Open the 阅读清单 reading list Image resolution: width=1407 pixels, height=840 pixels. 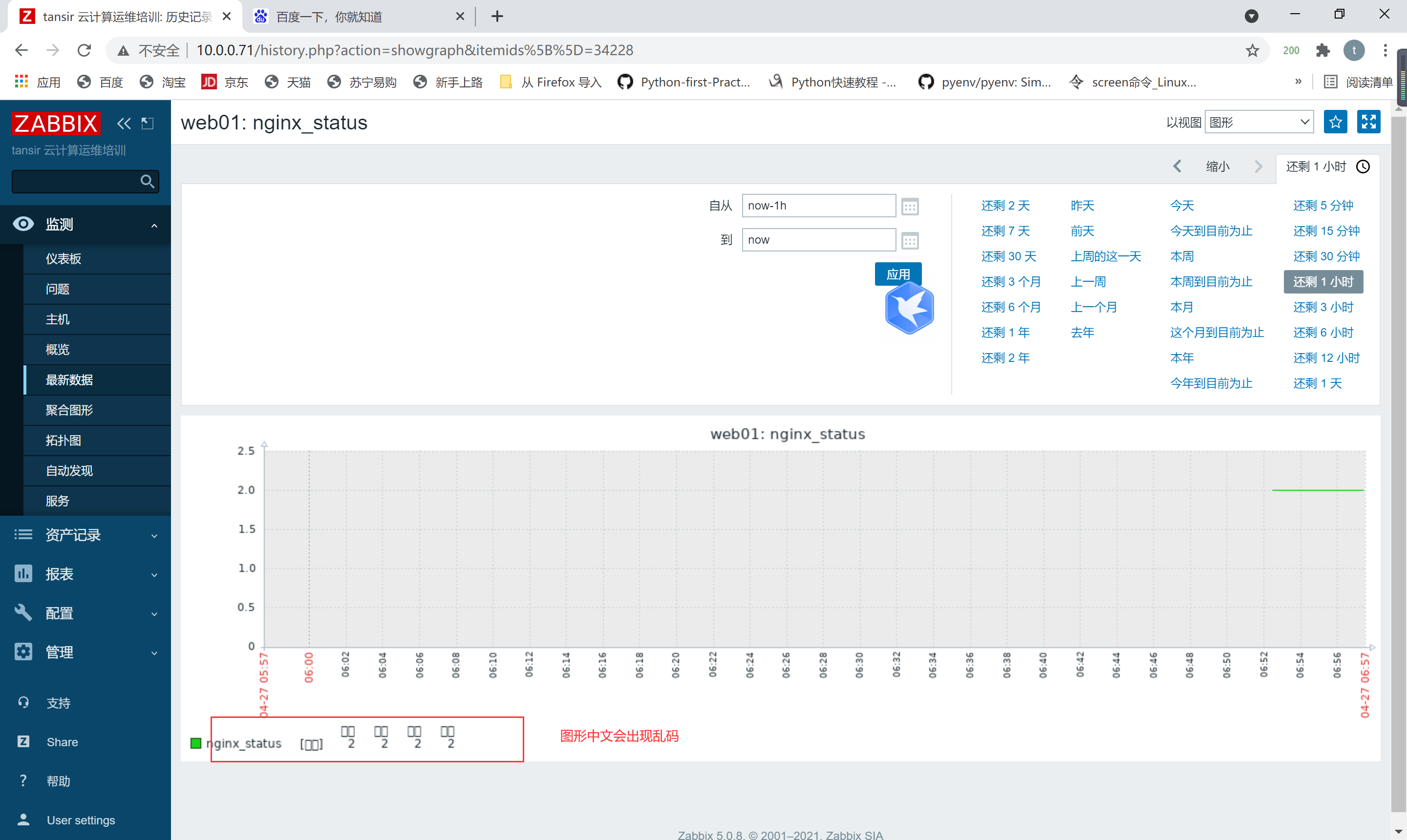pyautogui.click(x=1358, y=82)
